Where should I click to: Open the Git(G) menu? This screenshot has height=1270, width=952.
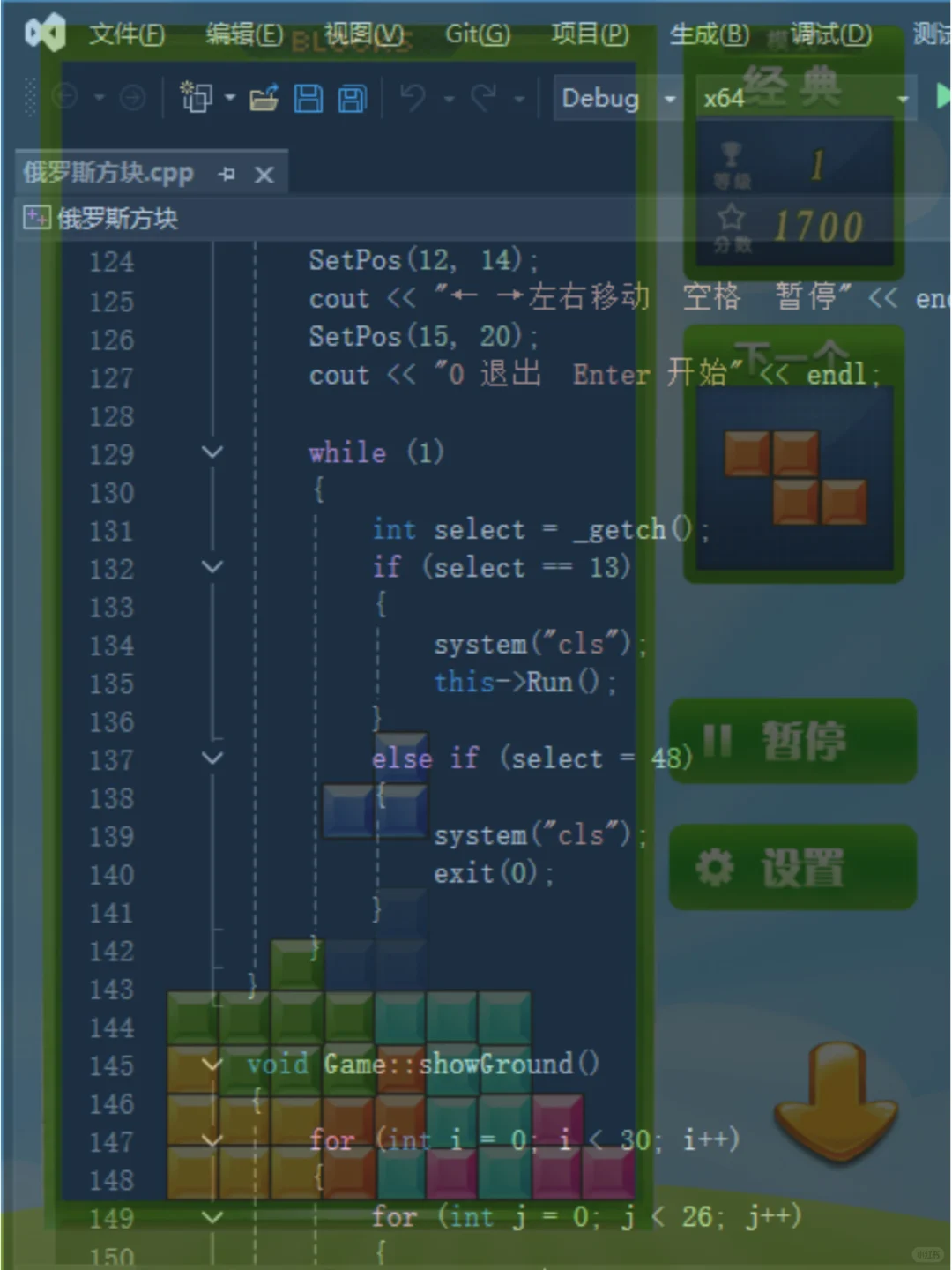pyautogui.click(x=478, y=34)
